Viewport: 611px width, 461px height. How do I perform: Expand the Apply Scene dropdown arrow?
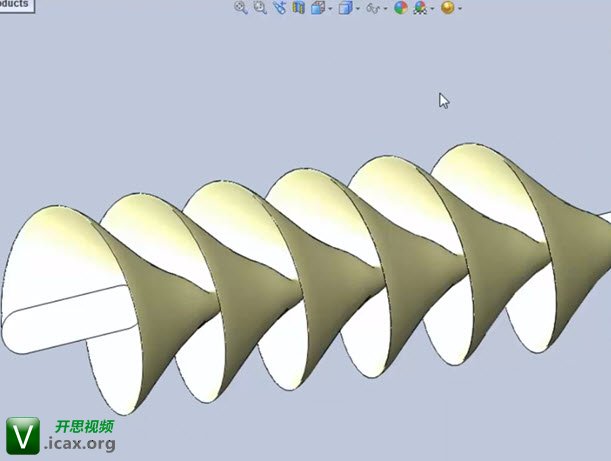(432, 8)
